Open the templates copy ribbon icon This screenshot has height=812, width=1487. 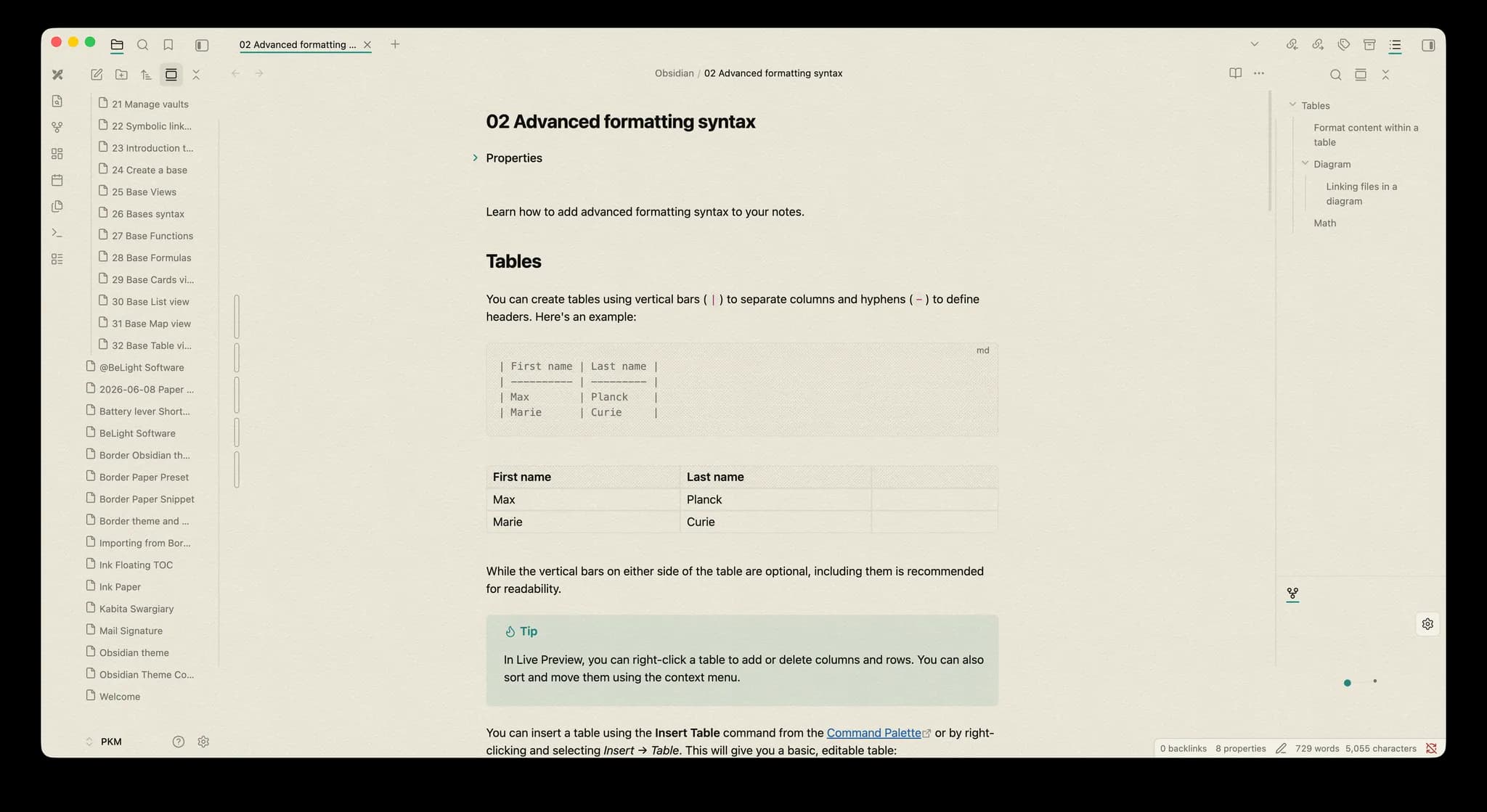pos(57,206)
